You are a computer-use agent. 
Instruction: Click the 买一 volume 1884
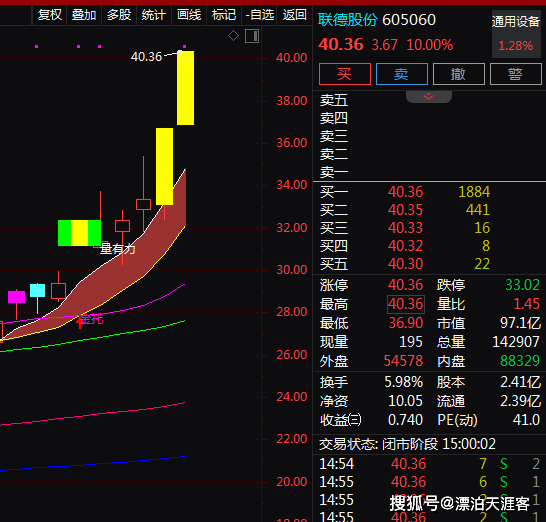(474, 192)
